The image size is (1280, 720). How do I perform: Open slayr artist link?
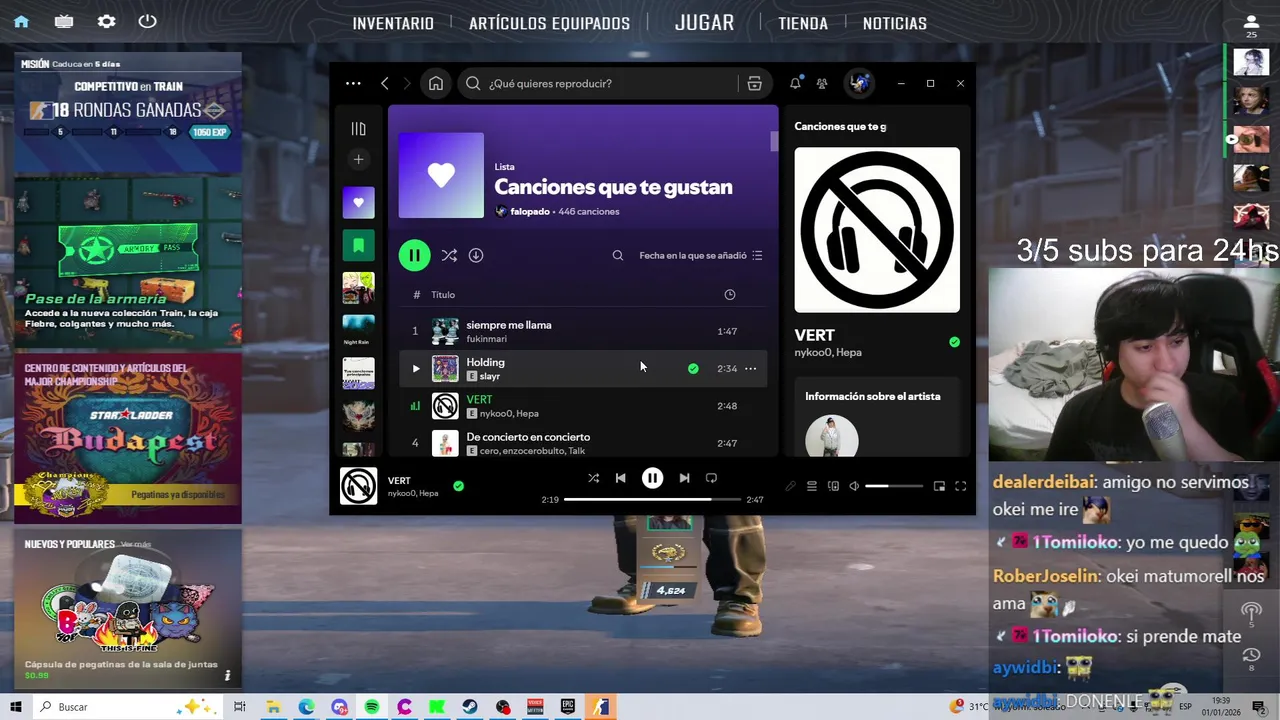coord(490,376)
